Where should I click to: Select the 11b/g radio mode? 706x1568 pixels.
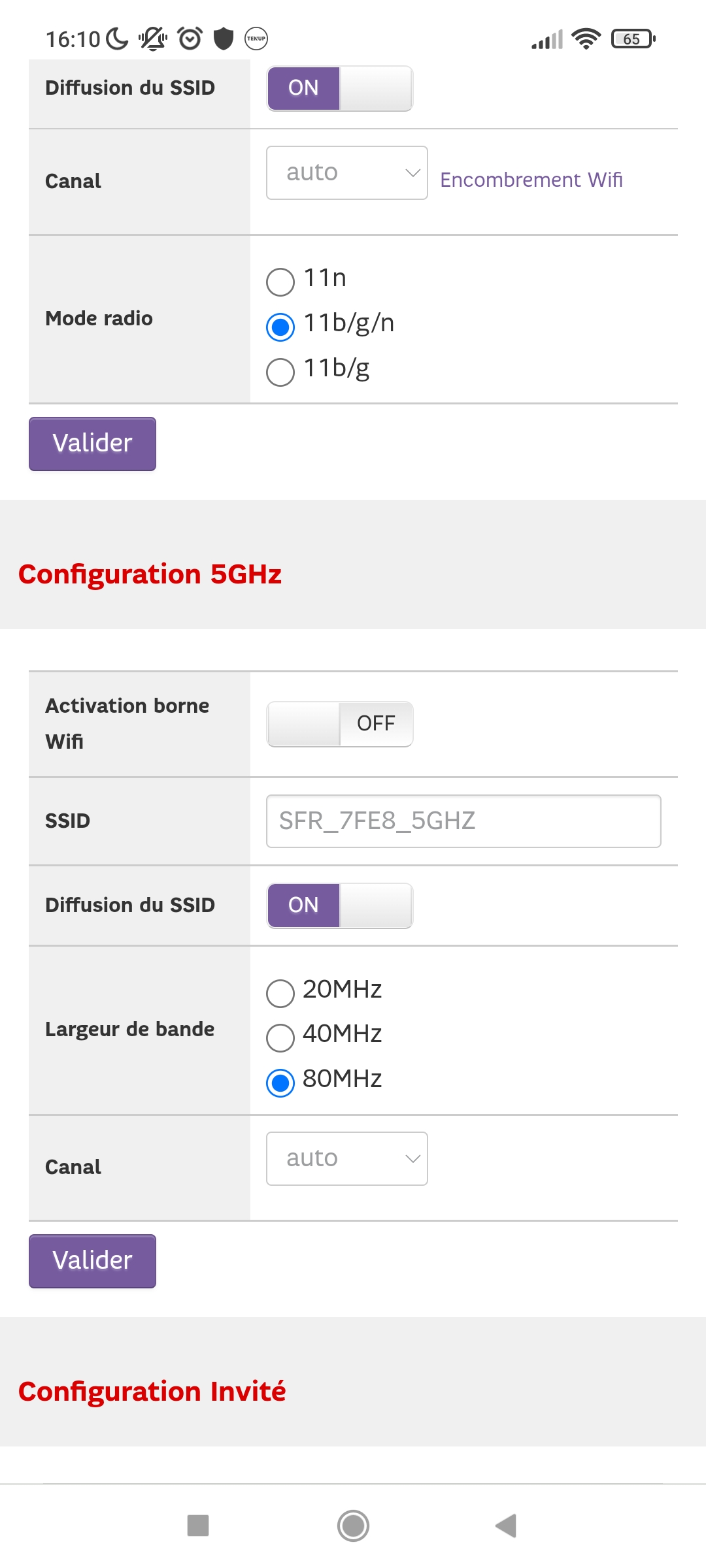click(x=280, y=372)
